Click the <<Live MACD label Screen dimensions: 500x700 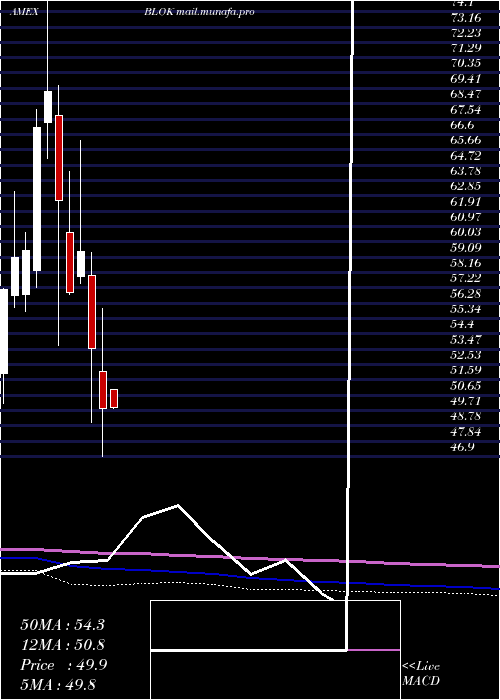pyautogui.click(x=421, y=674)
